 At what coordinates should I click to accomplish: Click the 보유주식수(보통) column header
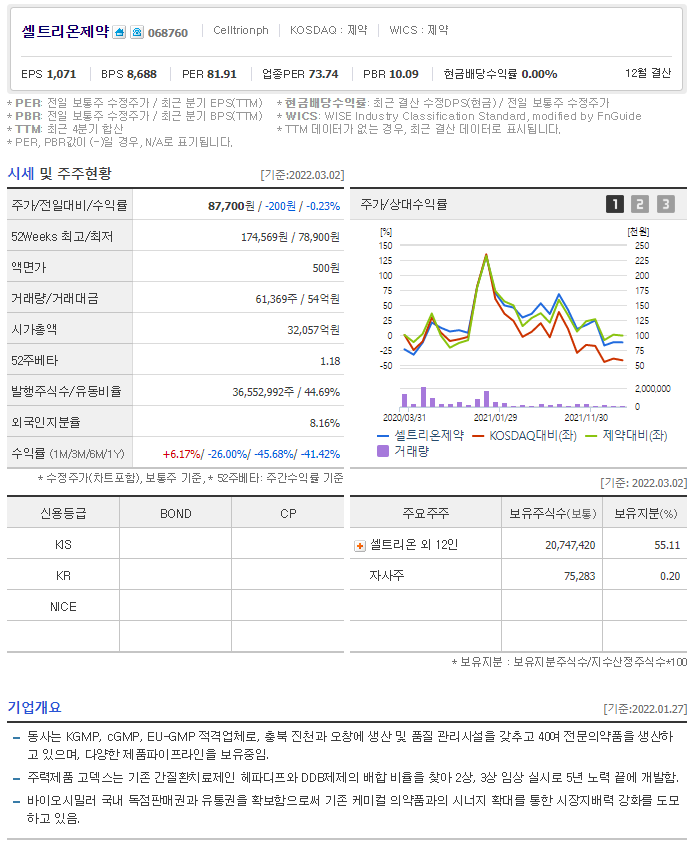(x=552, y=514)
